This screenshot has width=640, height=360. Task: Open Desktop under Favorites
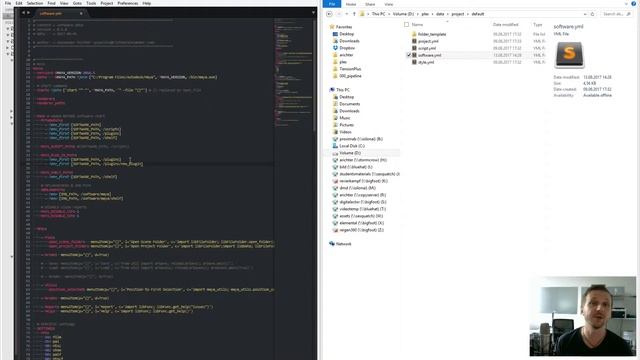347,34
